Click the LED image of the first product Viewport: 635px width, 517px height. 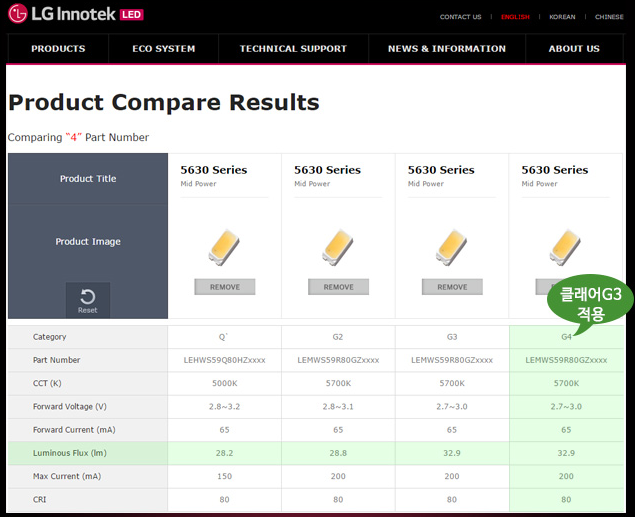(x=224, y=248)
